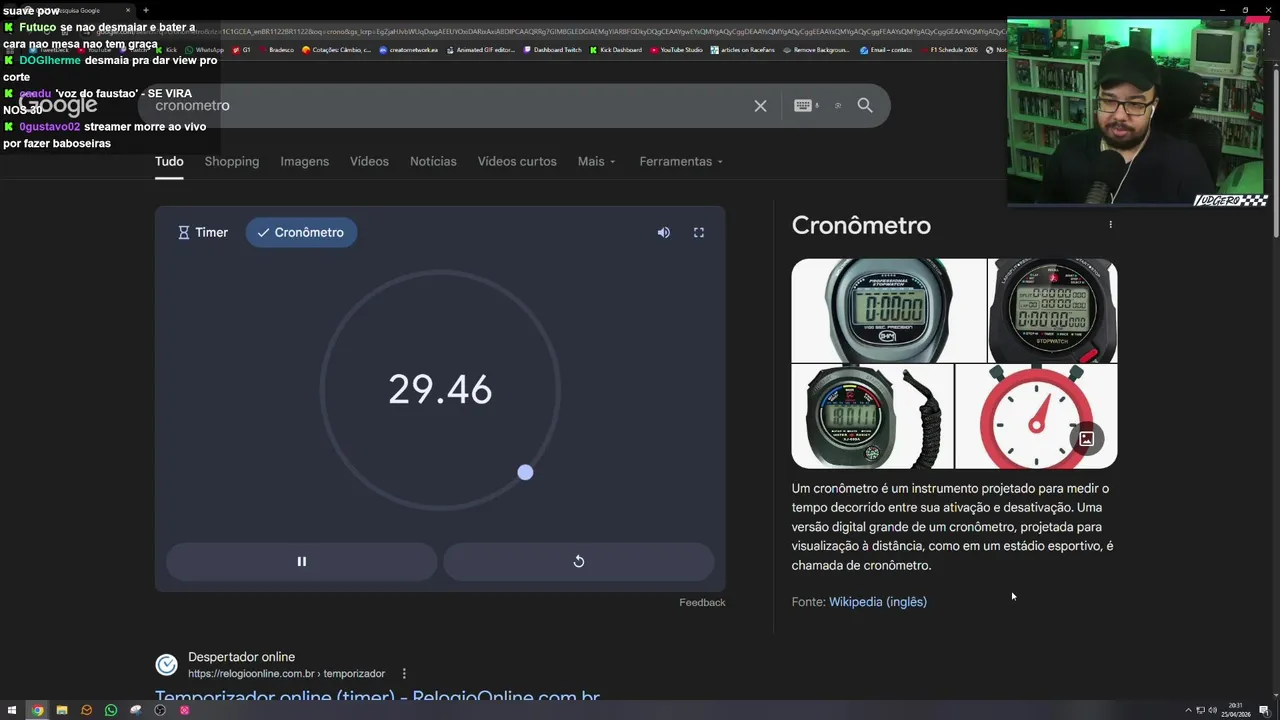
Task: Run the search with the magnifier icon
Action: [865, 105]
